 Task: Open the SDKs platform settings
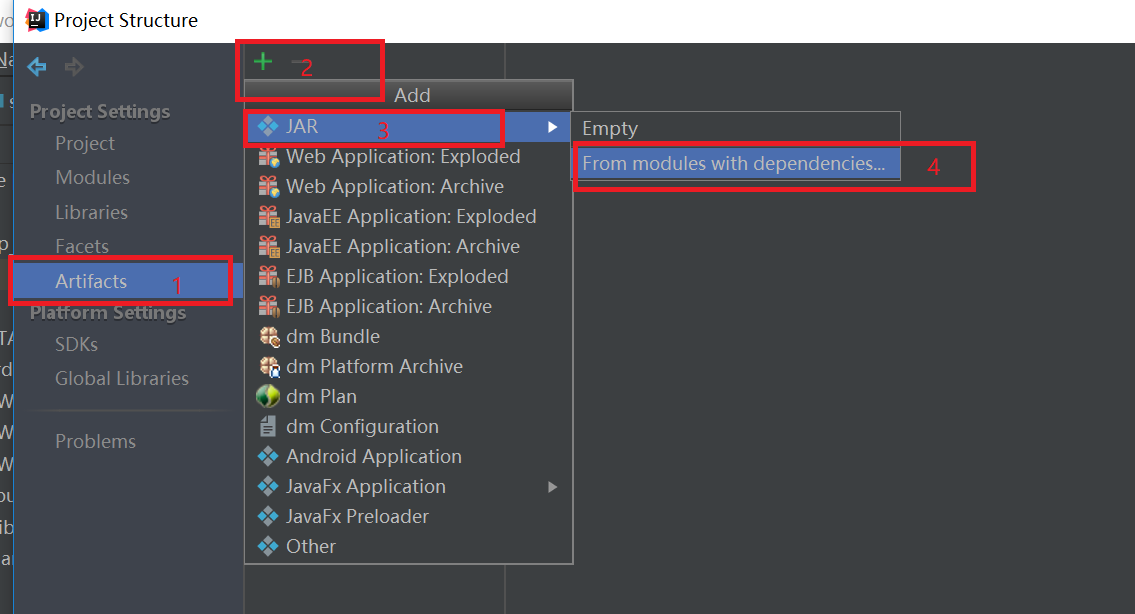point(76,344)
